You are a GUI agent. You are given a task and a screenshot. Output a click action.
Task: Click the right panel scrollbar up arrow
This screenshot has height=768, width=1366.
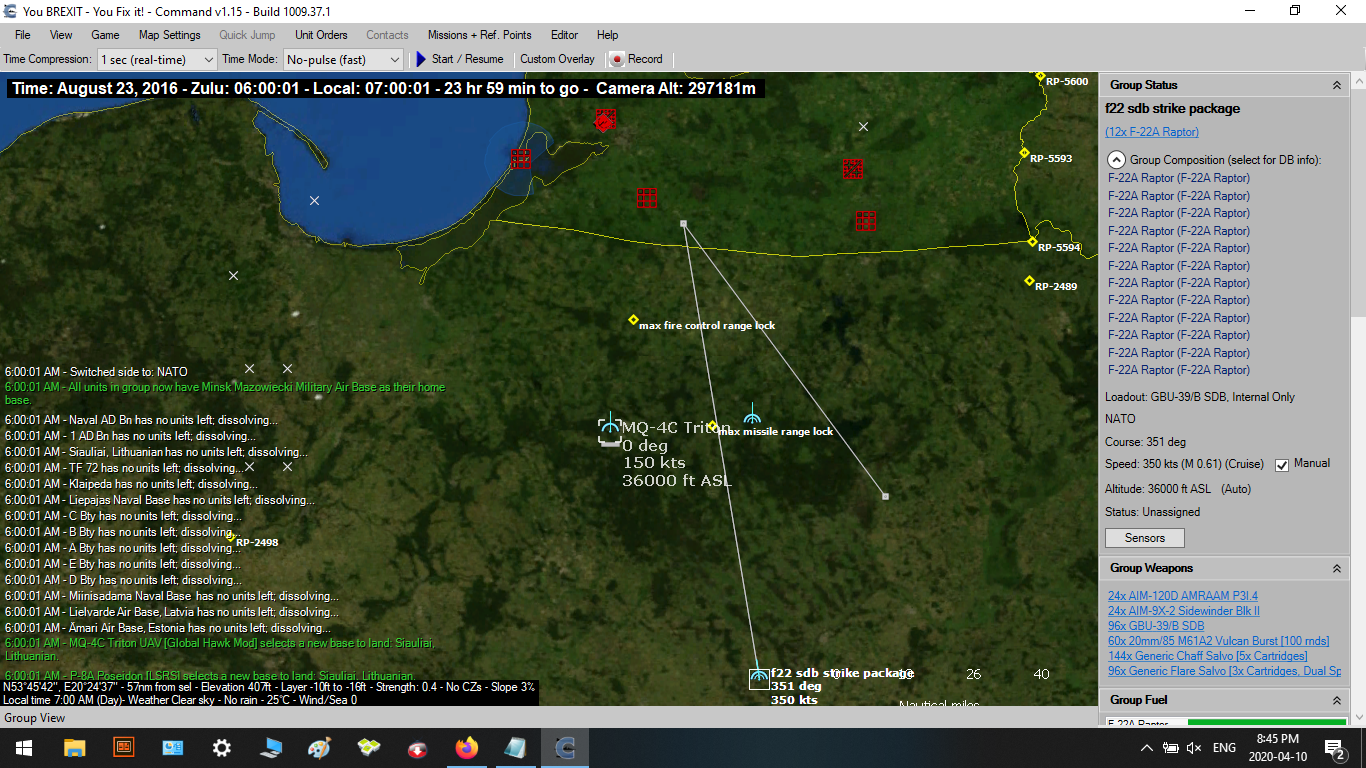click(x=1357, y=81)
